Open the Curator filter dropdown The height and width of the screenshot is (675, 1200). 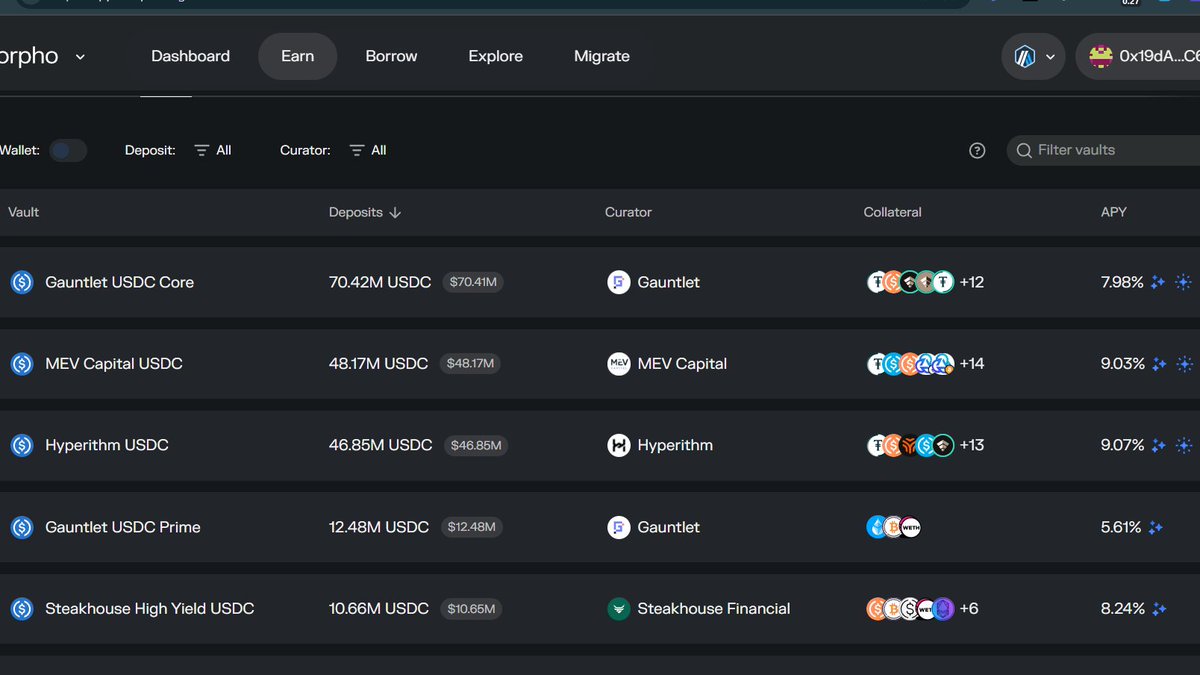(368, 150)
